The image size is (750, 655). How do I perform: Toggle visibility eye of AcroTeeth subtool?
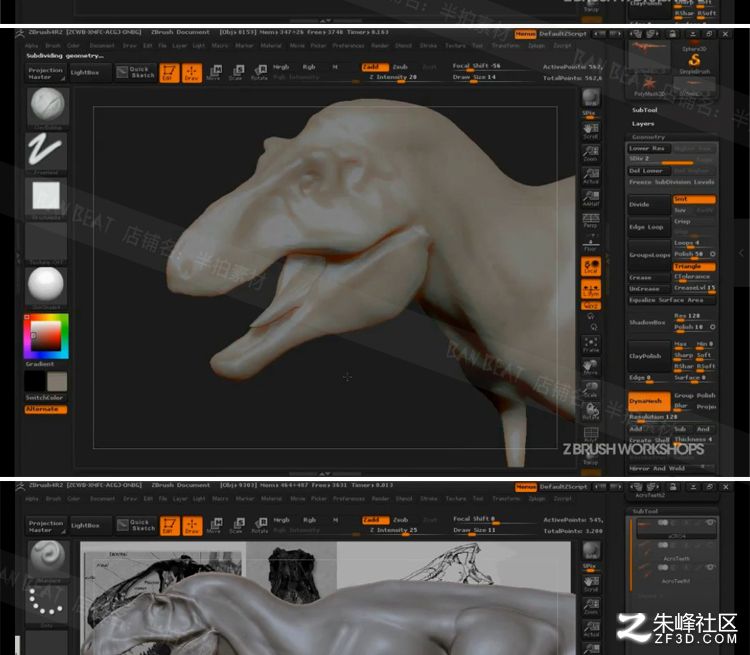pos(710,545)
